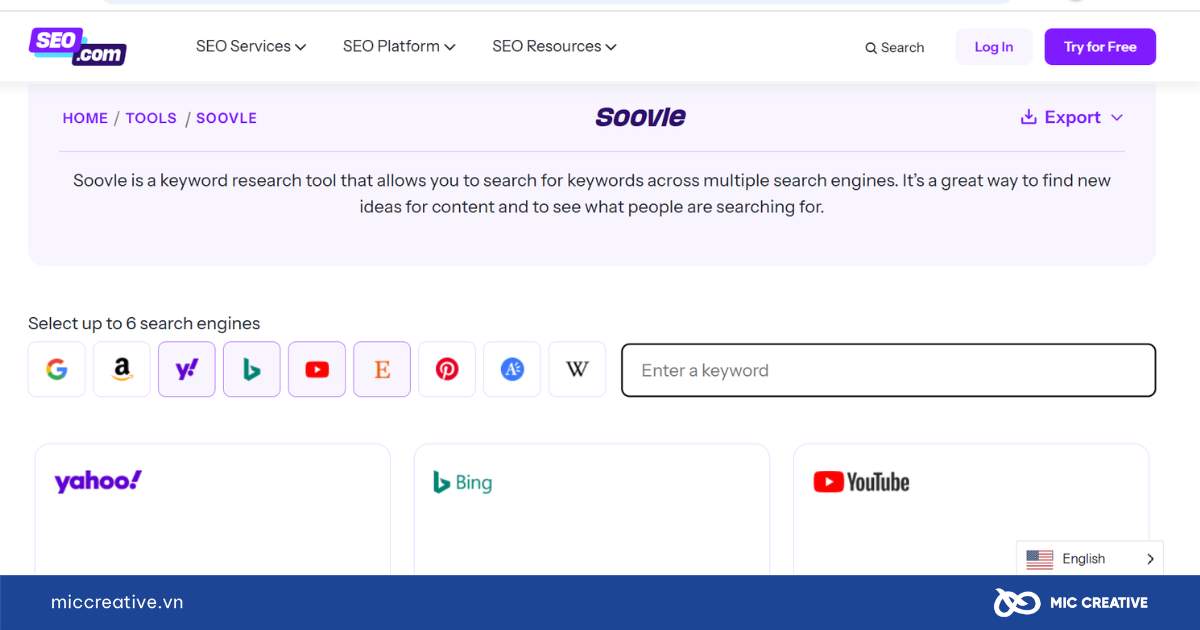Click the Soovle title heading
1200x630 pixels.
click(x=641, y=117)
